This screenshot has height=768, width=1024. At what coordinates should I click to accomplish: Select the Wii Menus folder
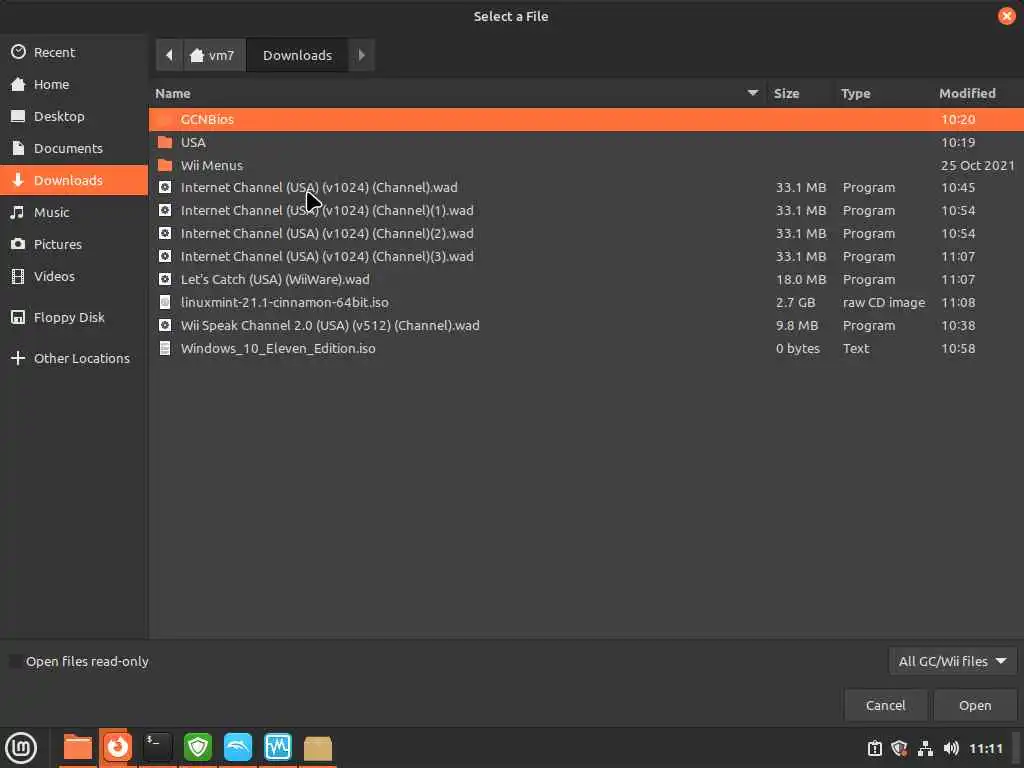586,165
